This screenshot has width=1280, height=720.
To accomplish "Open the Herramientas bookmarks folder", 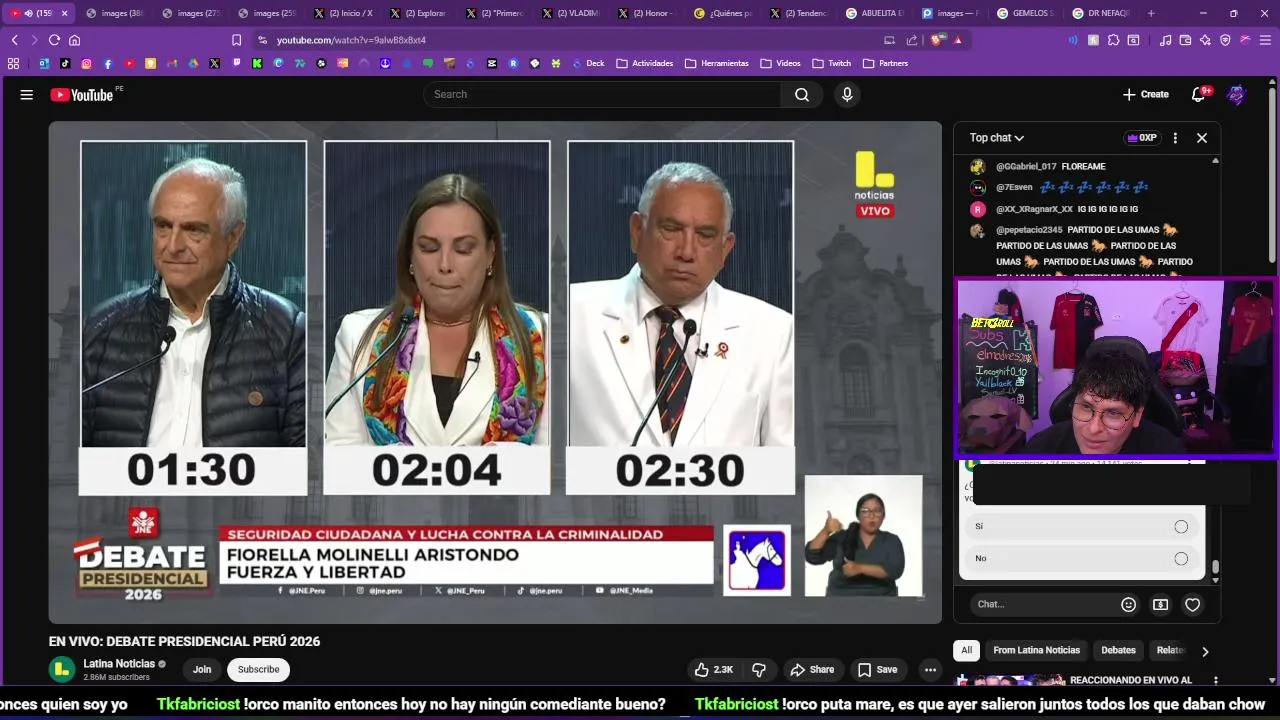I will (717, 63).
